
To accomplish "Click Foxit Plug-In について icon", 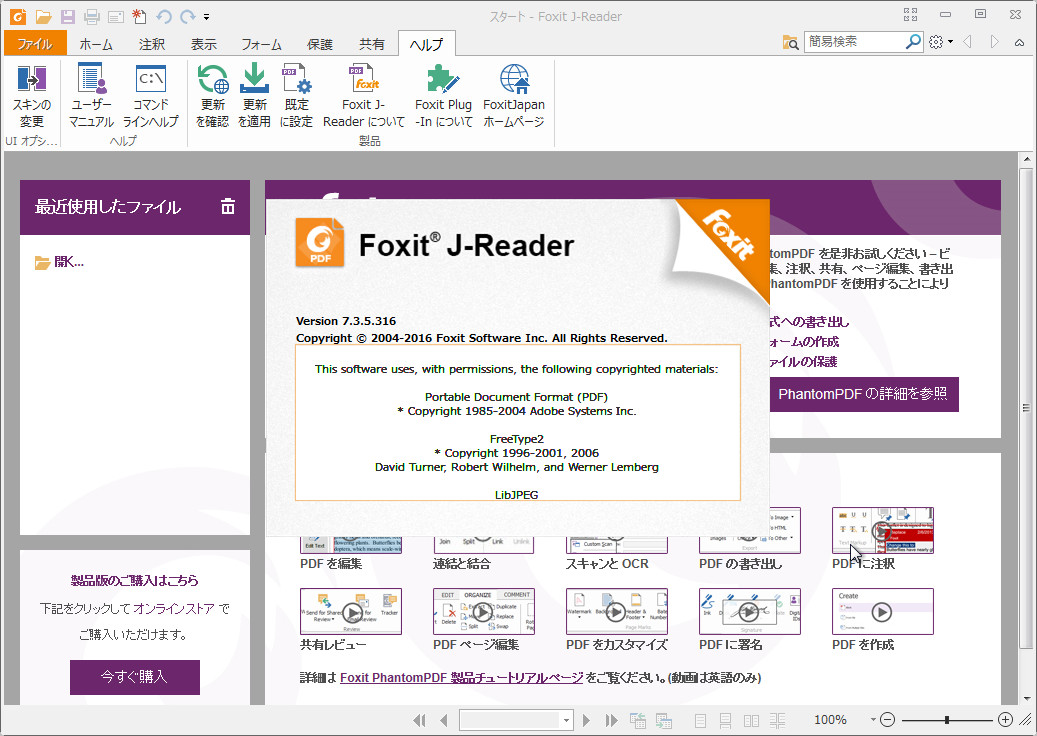I will pyautogui.click(x=443, y=96).
